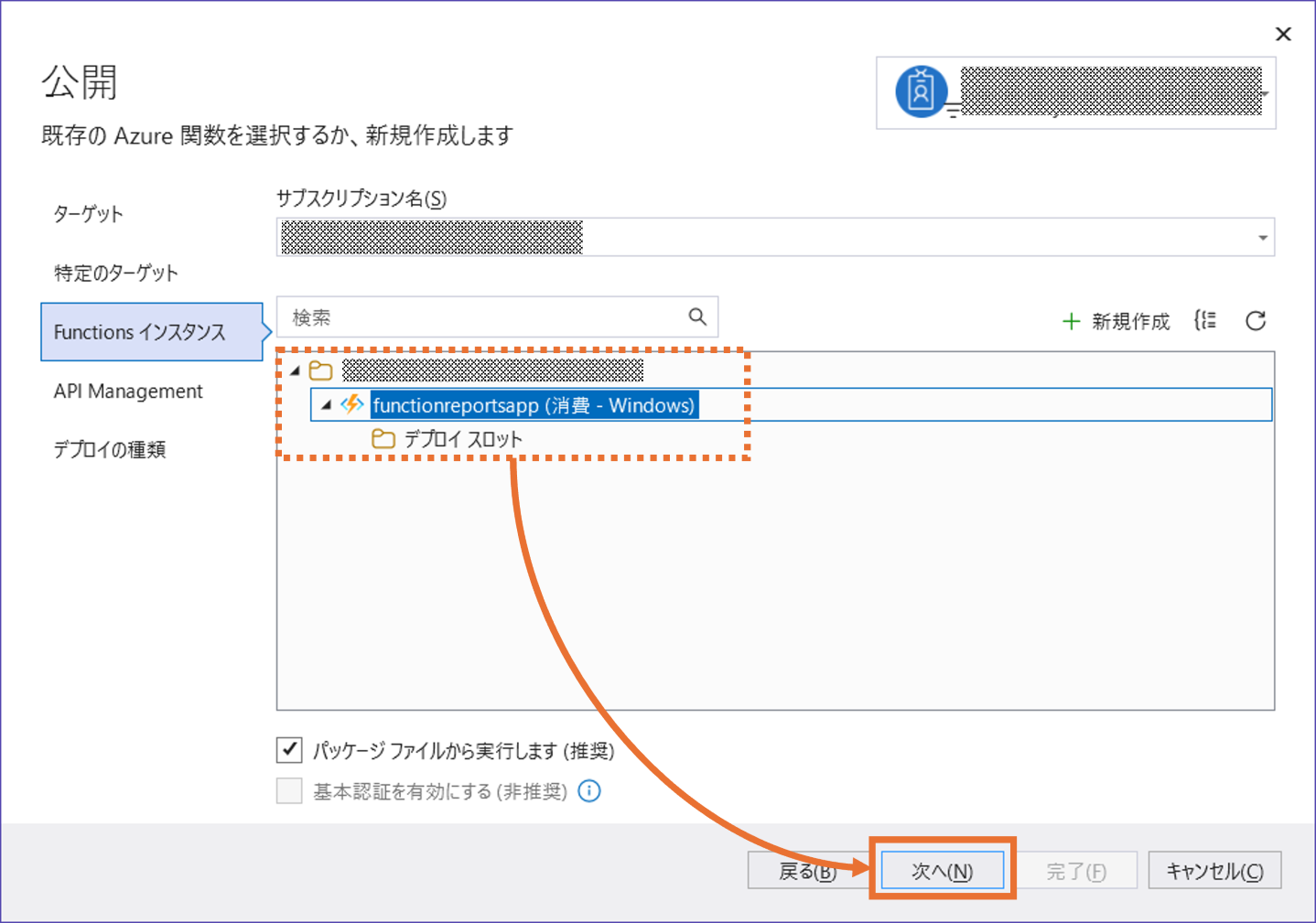This screenshot has width=1316, height=923.
Task: Switch to the API Management step
Action: 128,391
